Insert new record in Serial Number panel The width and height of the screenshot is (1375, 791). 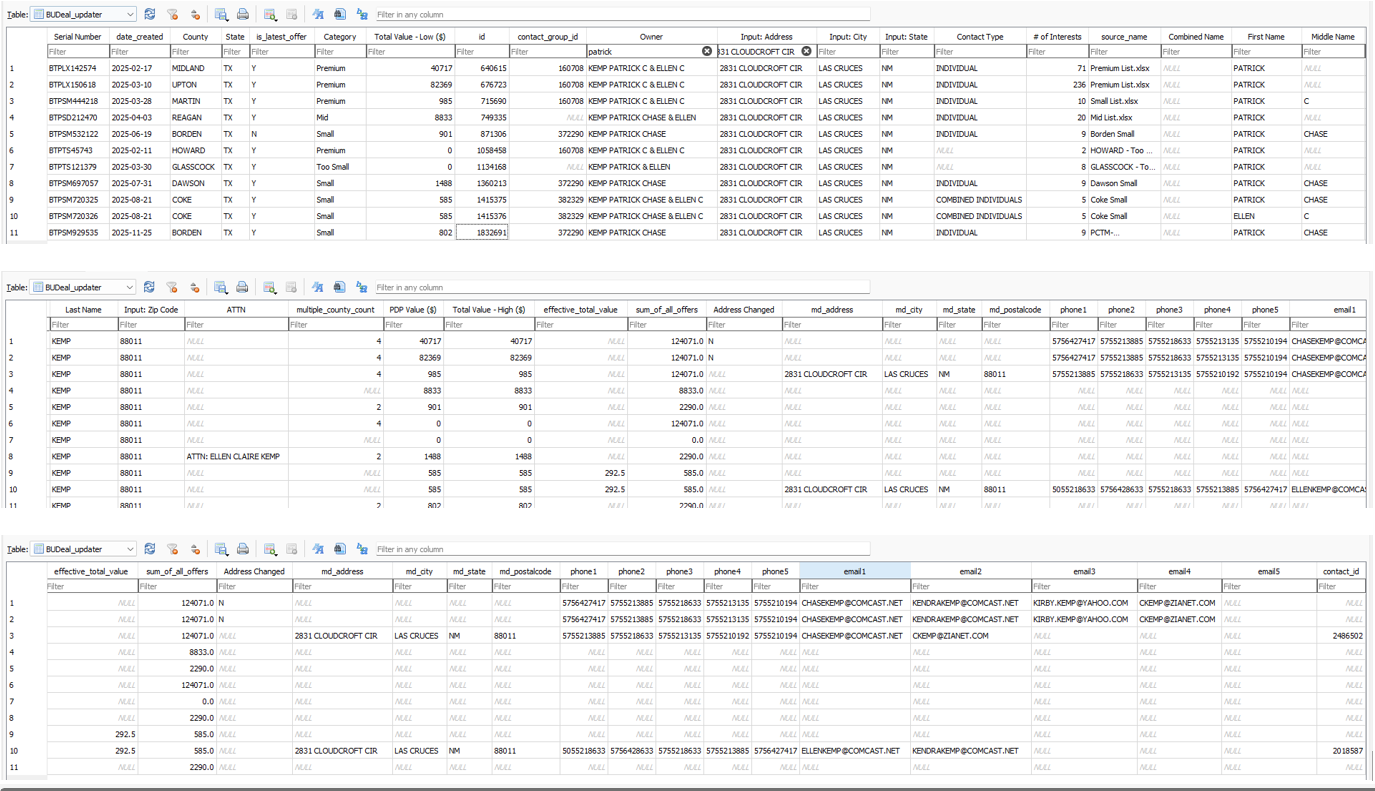click(x=270, y=14)
